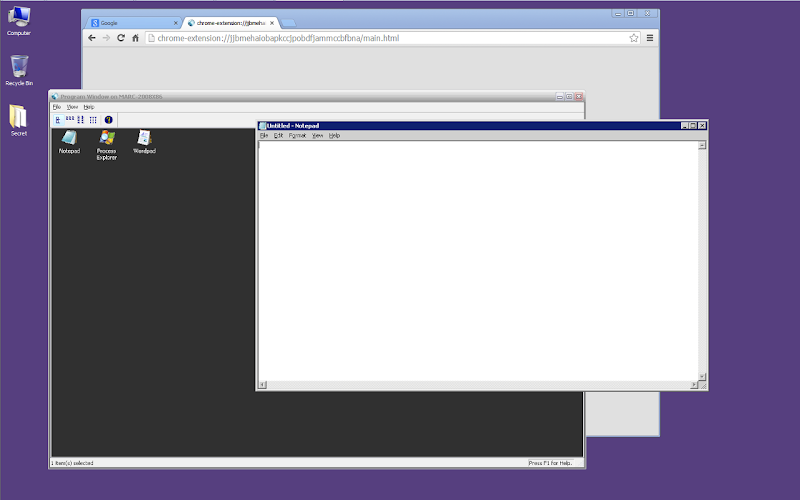Open Notepad's Edit menu

[278, 136]
